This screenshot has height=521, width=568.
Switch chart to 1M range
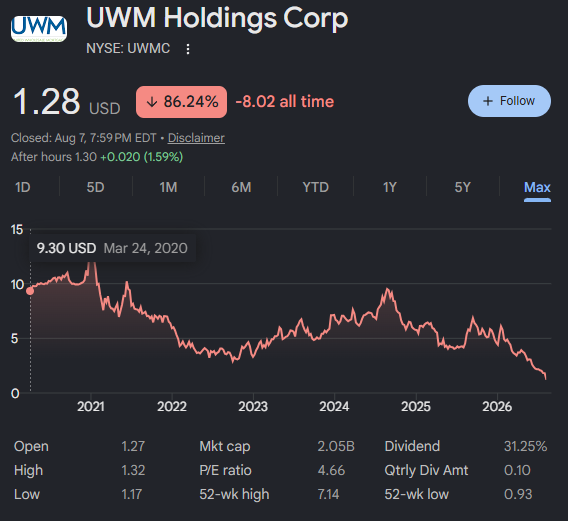coord(168,187)
